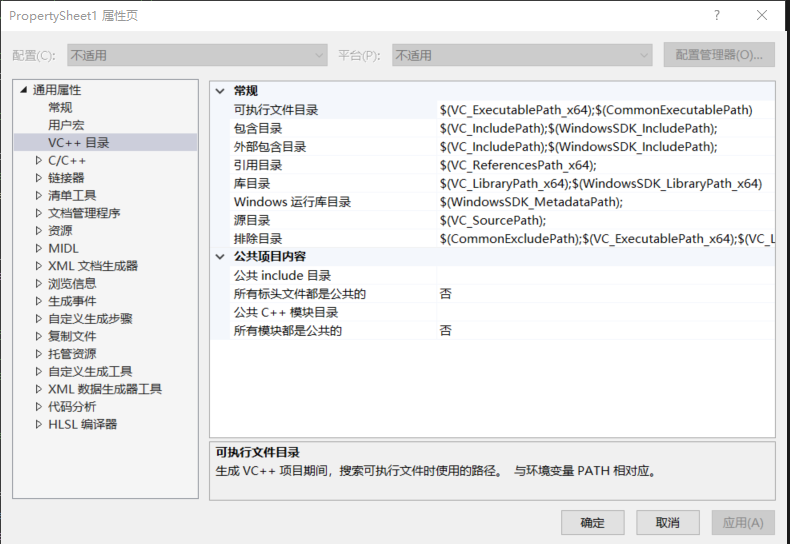Expand the MIDL tree node
The height and width of the screenshot is (544, 790).
[x=39, y=248]
